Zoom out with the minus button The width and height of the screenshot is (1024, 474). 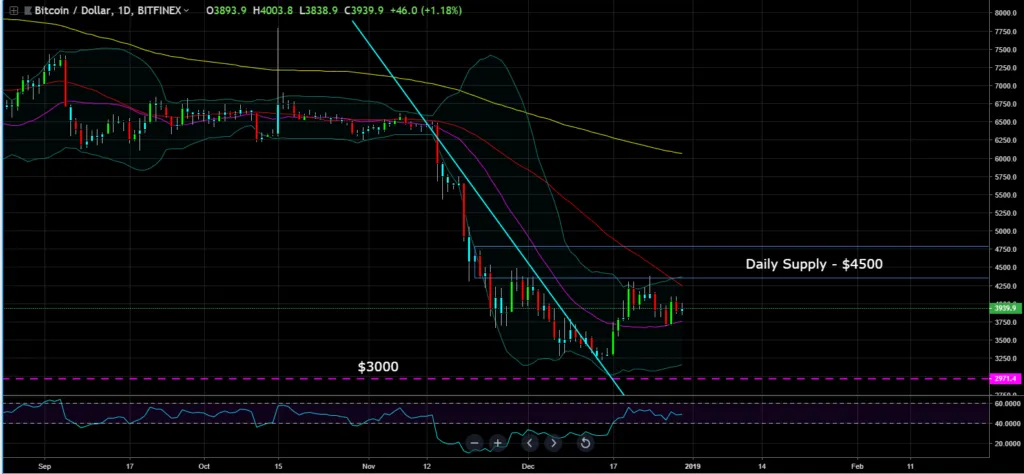point(475,443)
